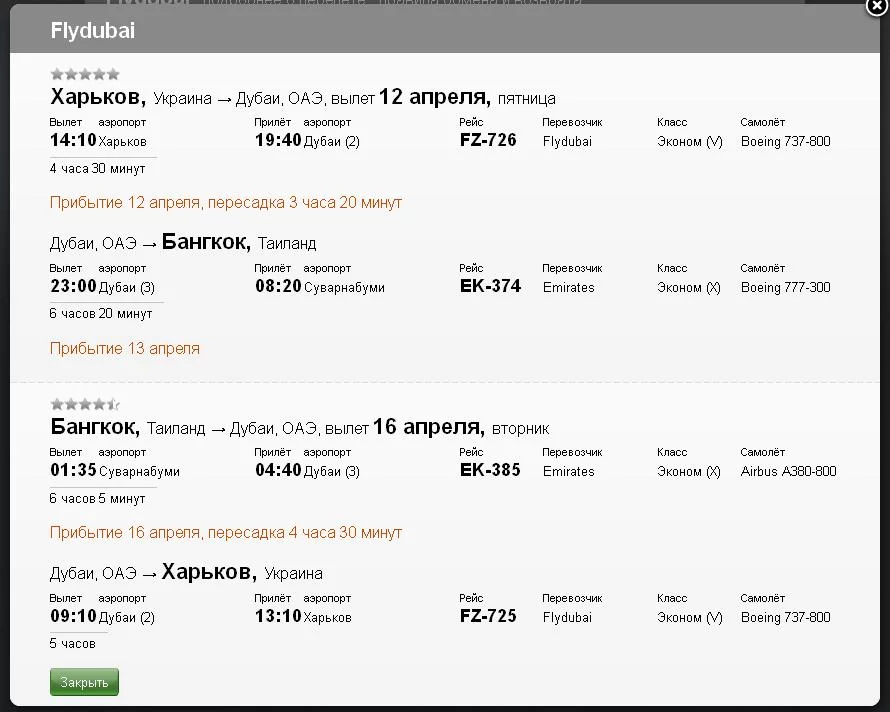The height and width of the screenshot is (712, 890).
Task: Click layover text пересадка 3 часа 20 минут
Action: (305, 203)
